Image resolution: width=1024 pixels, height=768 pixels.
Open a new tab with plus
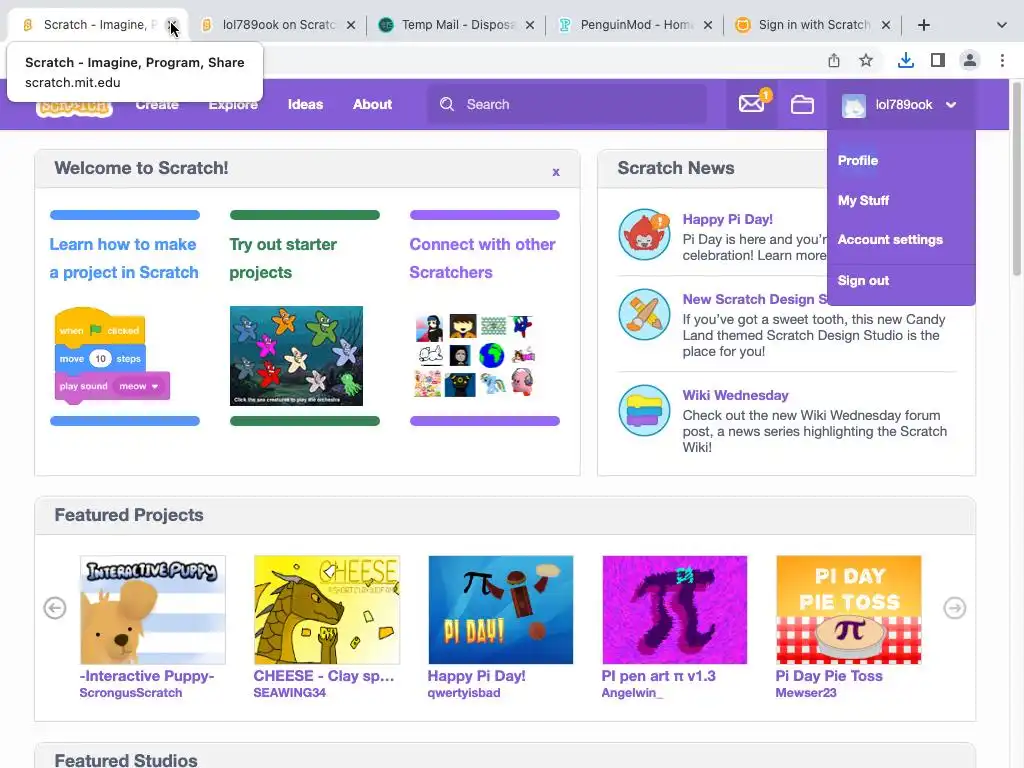pyautogui.click(x=923, y=25)
